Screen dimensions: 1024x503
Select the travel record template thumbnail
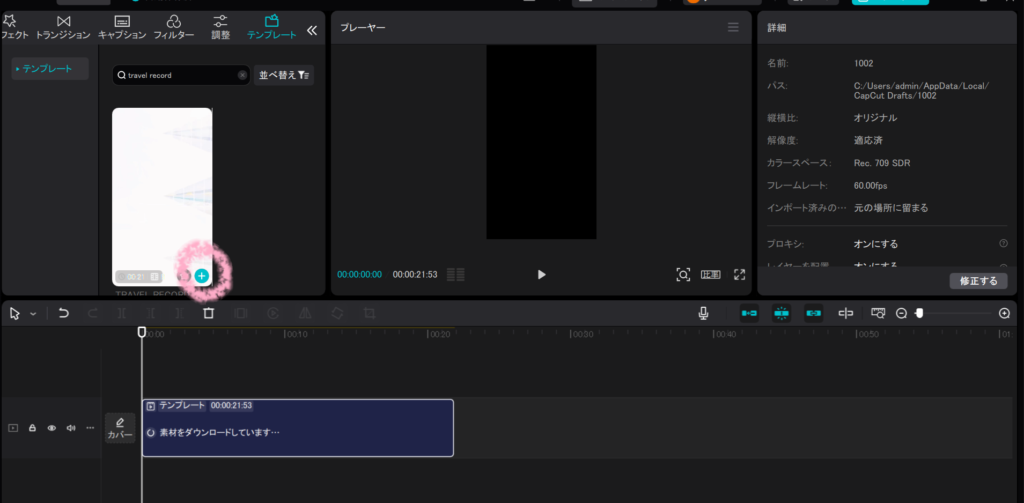(162, 196)
